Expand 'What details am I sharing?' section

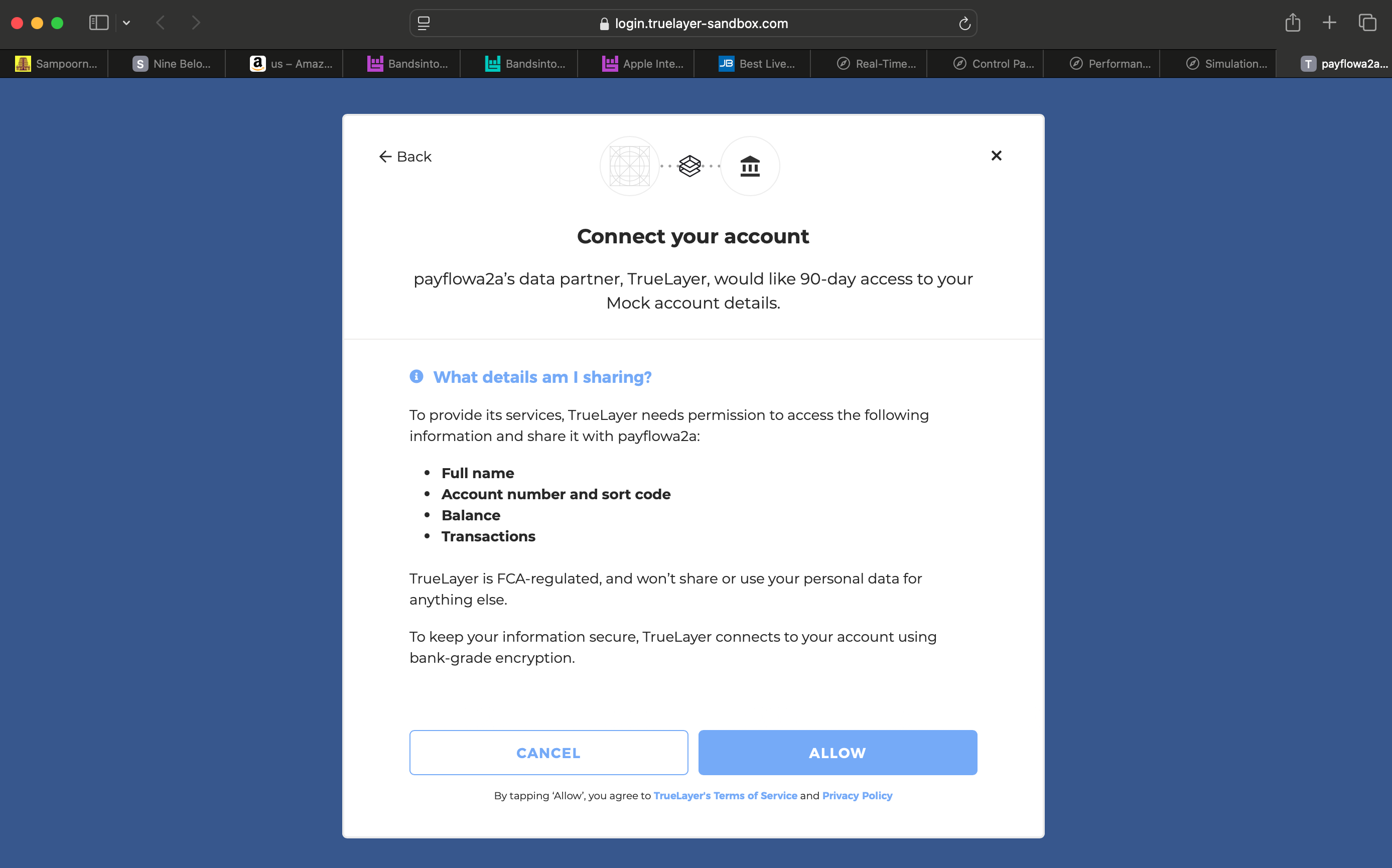click(x=541, y=377)
